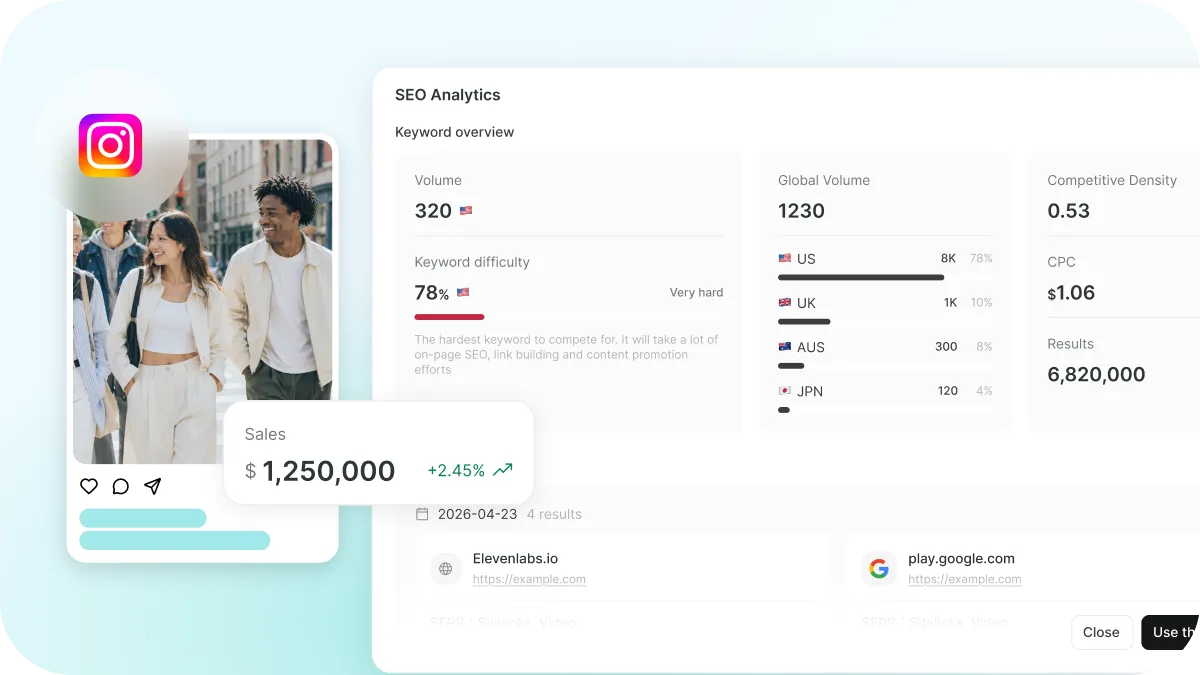Screen dimensions: 1200x675
Task: Click the 4 results label
Action: (554, 514)
